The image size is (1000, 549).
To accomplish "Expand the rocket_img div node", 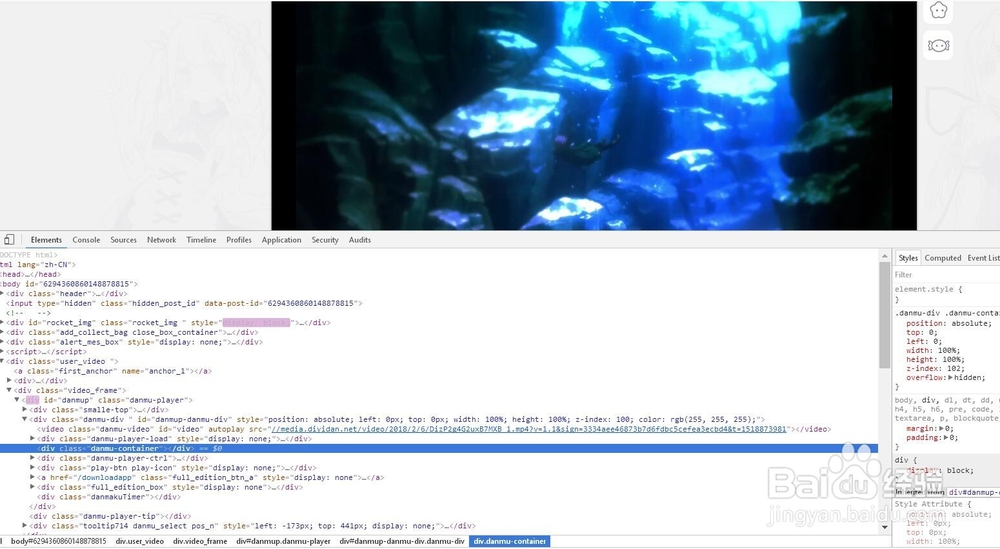I will tap(2, 323).
